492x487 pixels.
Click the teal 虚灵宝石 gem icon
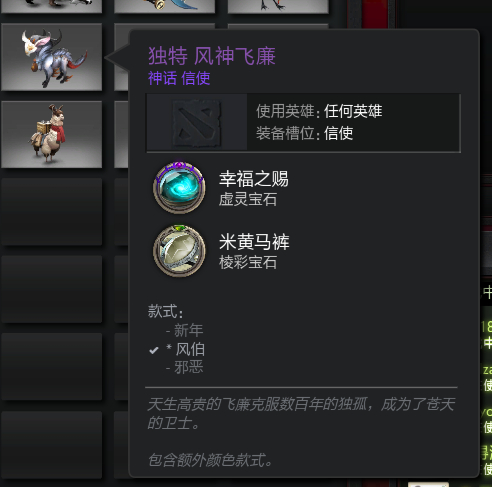(x=179, y=188)
